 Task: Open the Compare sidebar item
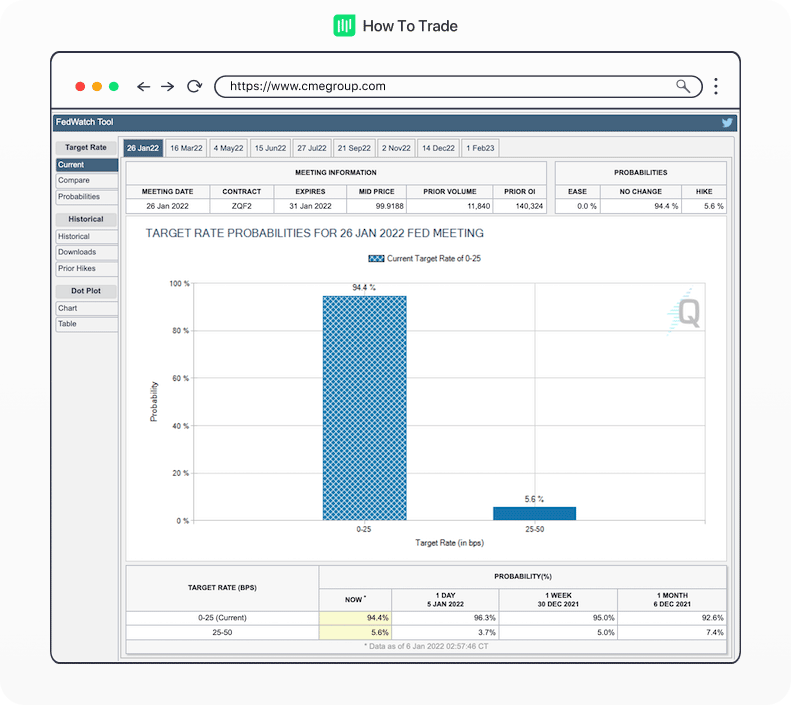tap(87, 181)
